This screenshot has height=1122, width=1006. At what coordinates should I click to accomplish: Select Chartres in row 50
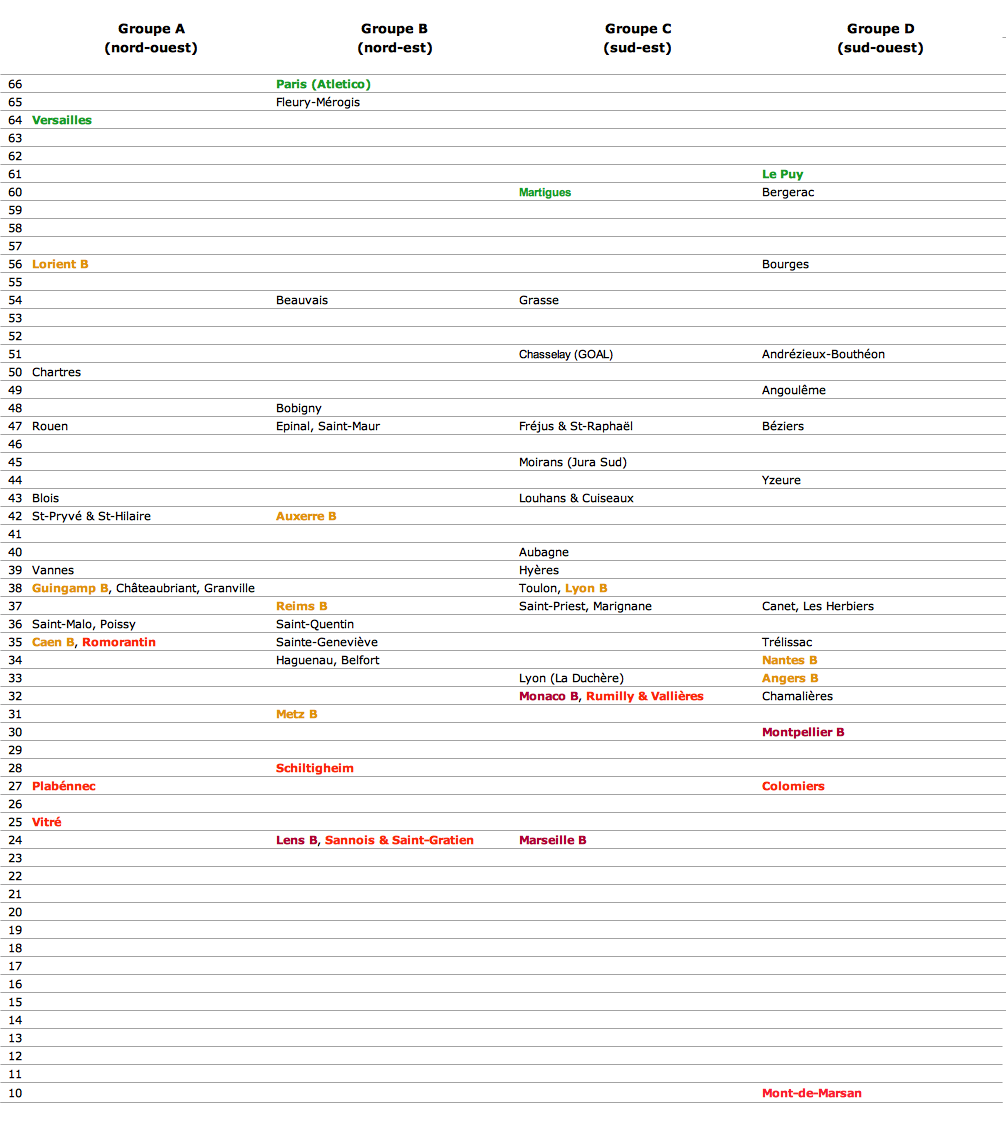click(x=56, y=372)
